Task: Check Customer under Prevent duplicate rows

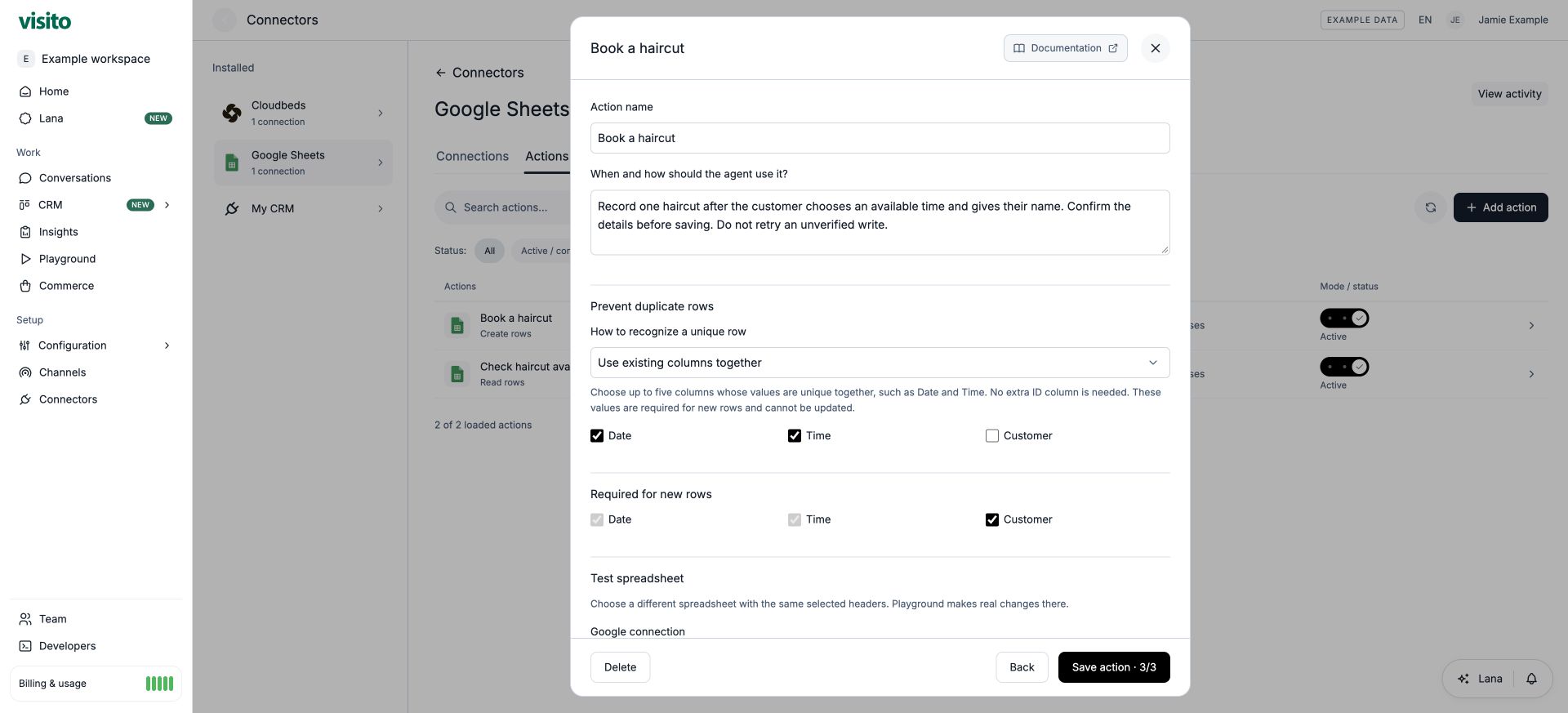Action: pos(992,436)
